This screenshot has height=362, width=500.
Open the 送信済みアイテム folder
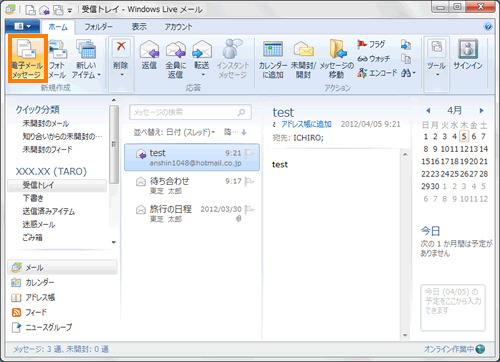(x=49, y=211)
